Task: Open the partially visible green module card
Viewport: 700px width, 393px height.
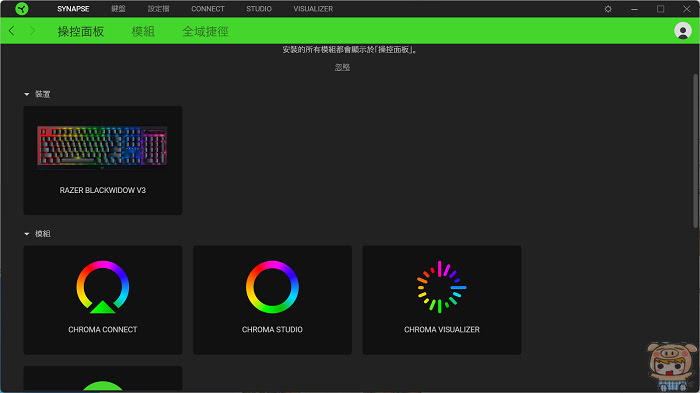Action: [x=103, y=379]
